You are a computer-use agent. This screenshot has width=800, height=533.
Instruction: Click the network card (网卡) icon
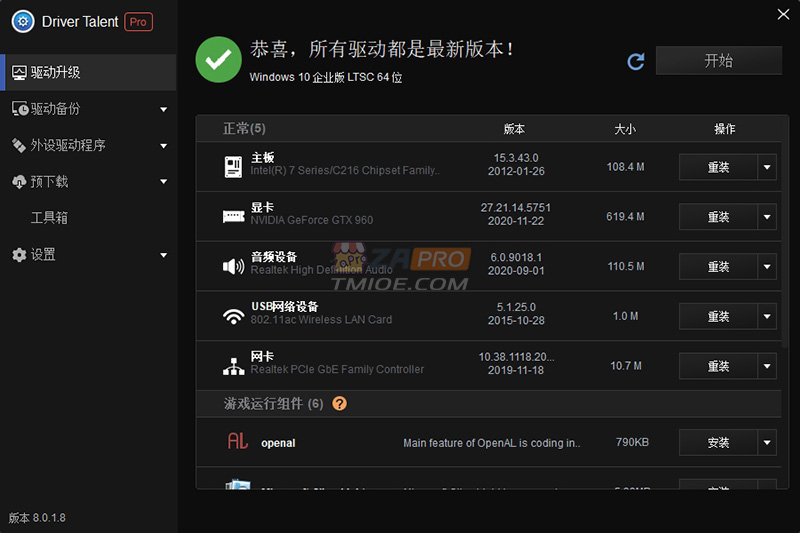[234, 366]
